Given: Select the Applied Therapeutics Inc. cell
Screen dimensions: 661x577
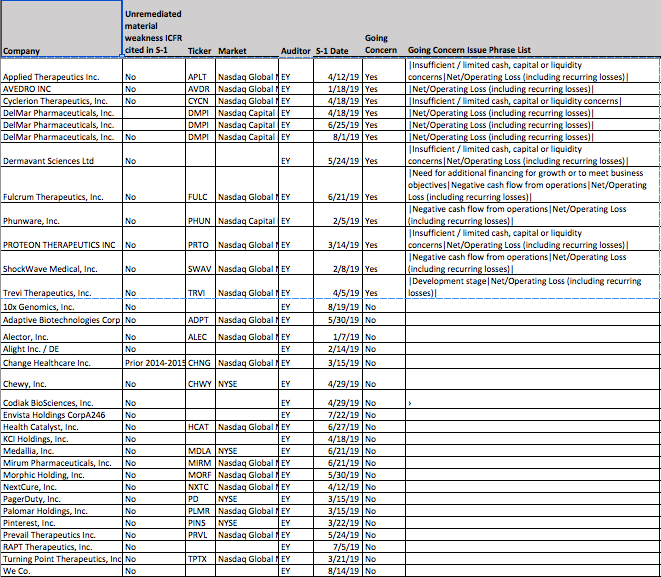Looking at the screenshot, I should pyautogui.click(x=62, y=70).
